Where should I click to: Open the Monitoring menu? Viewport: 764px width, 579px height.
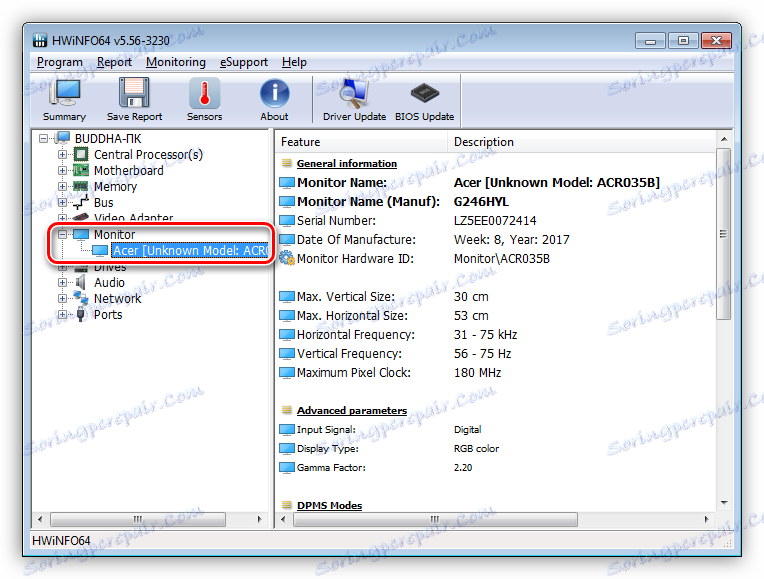coord(176,62)
